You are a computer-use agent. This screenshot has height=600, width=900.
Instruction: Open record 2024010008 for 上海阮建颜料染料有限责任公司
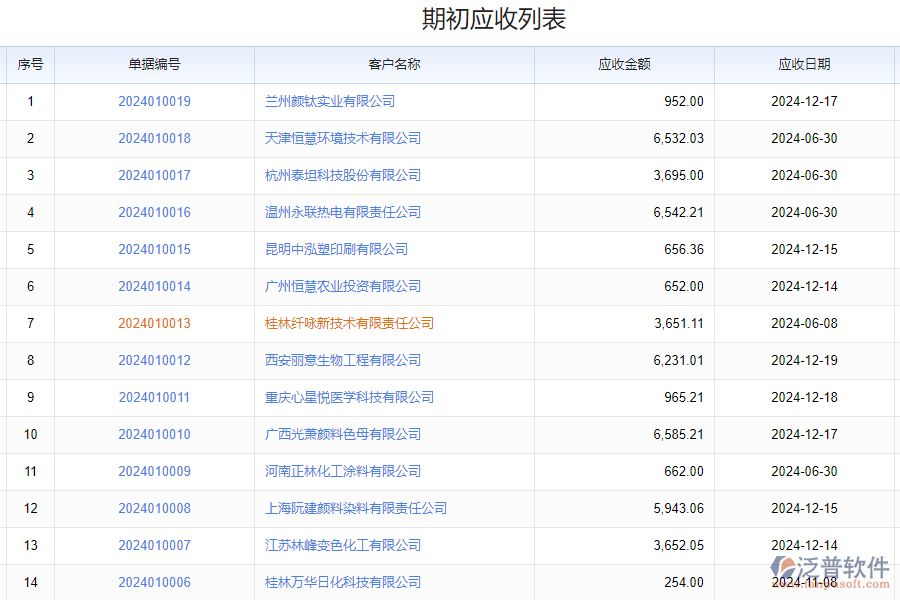153,508
